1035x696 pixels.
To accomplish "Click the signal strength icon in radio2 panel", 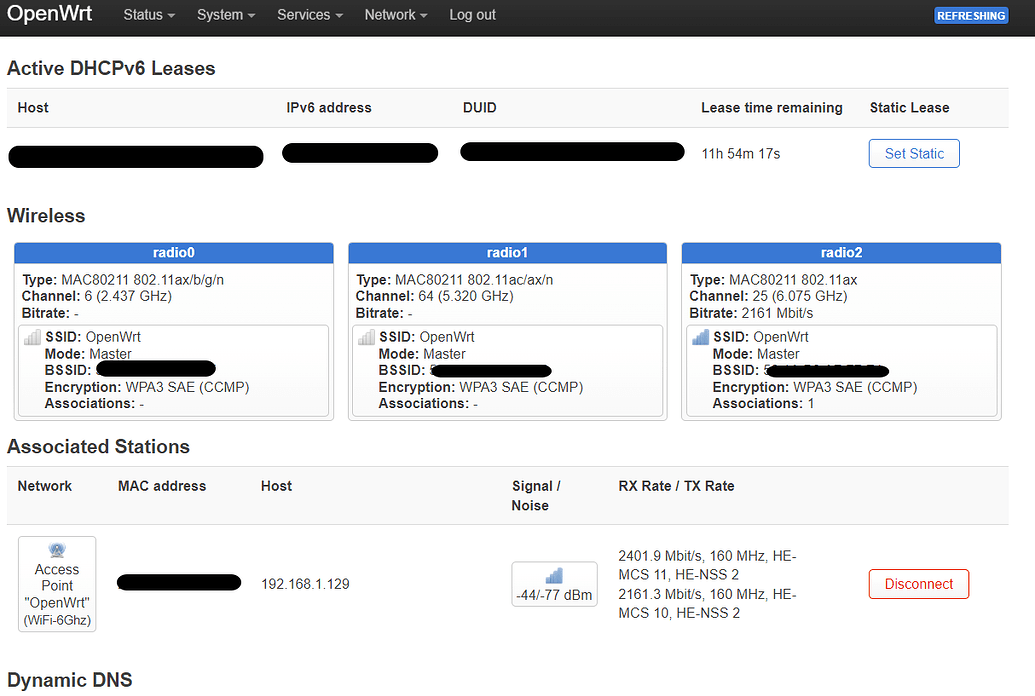I will [700, 337].
